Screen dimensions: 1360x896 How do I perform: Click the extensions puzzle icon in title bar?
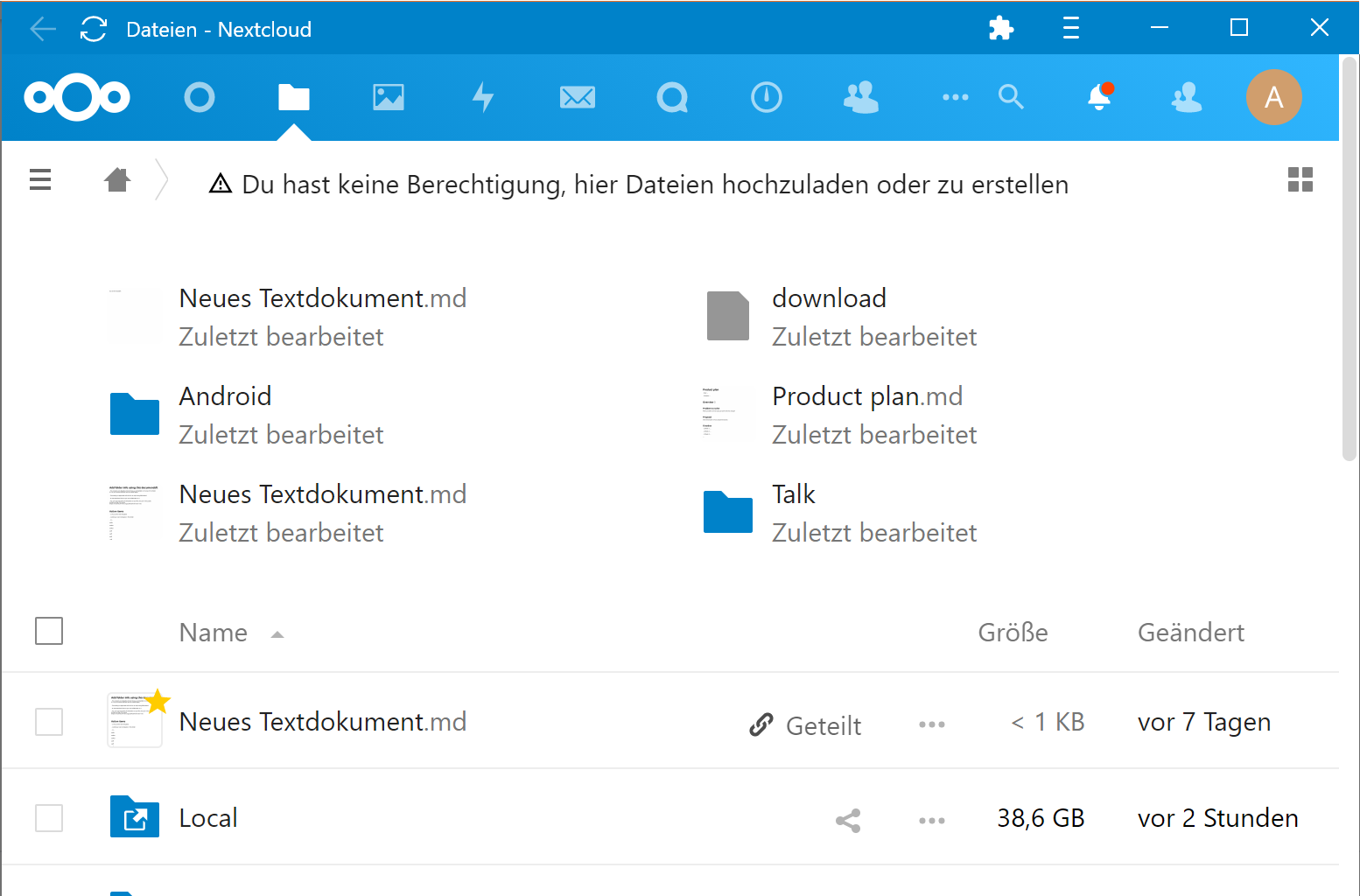[1001, 28]
